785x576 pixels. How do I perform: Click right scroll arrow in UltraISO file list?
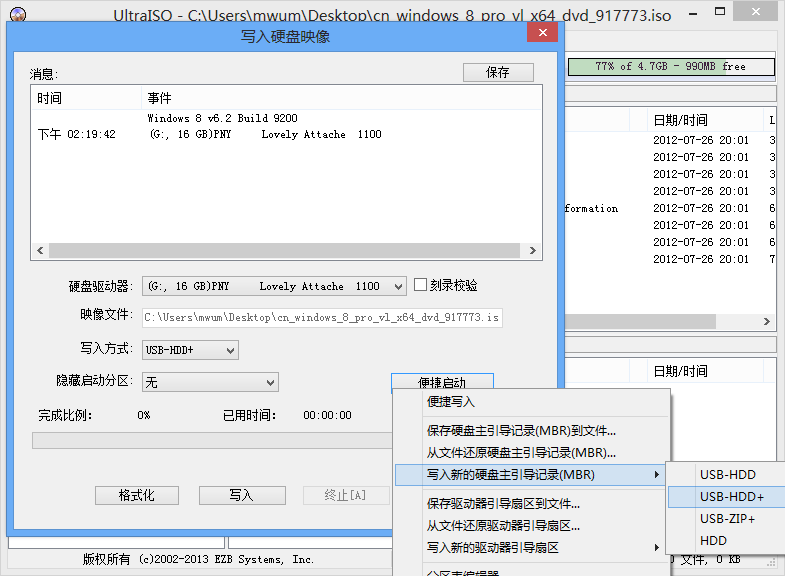[767, 321]
